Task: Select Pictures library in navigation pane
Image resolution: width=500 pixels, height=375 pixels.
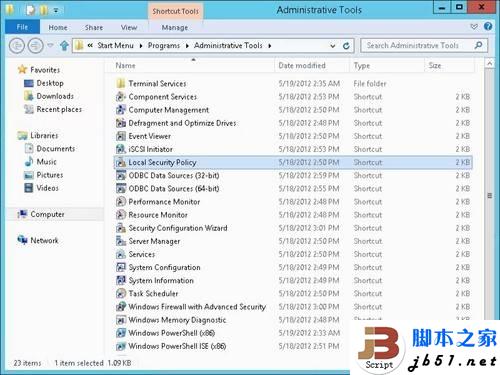Action: tap(50, 175)
